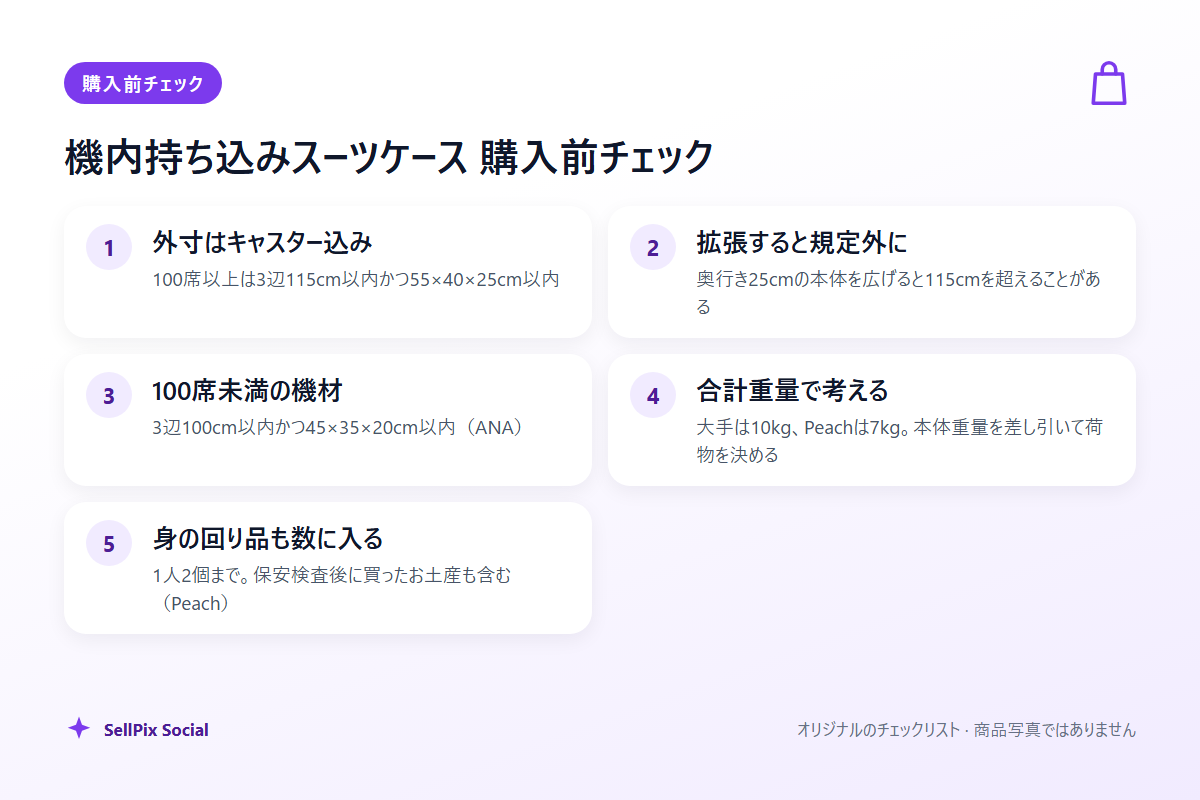
Task: Click description starting 1人2個まで
Action: [332, 589]
